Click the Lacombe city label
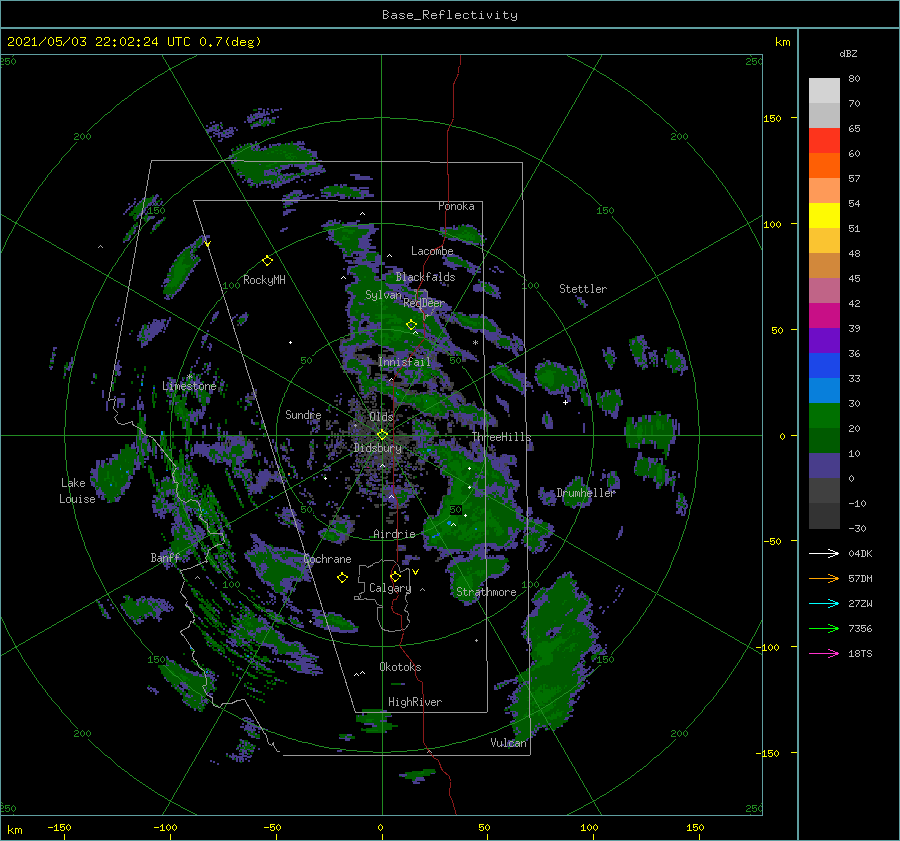900x841 pixels. point(432,251)
